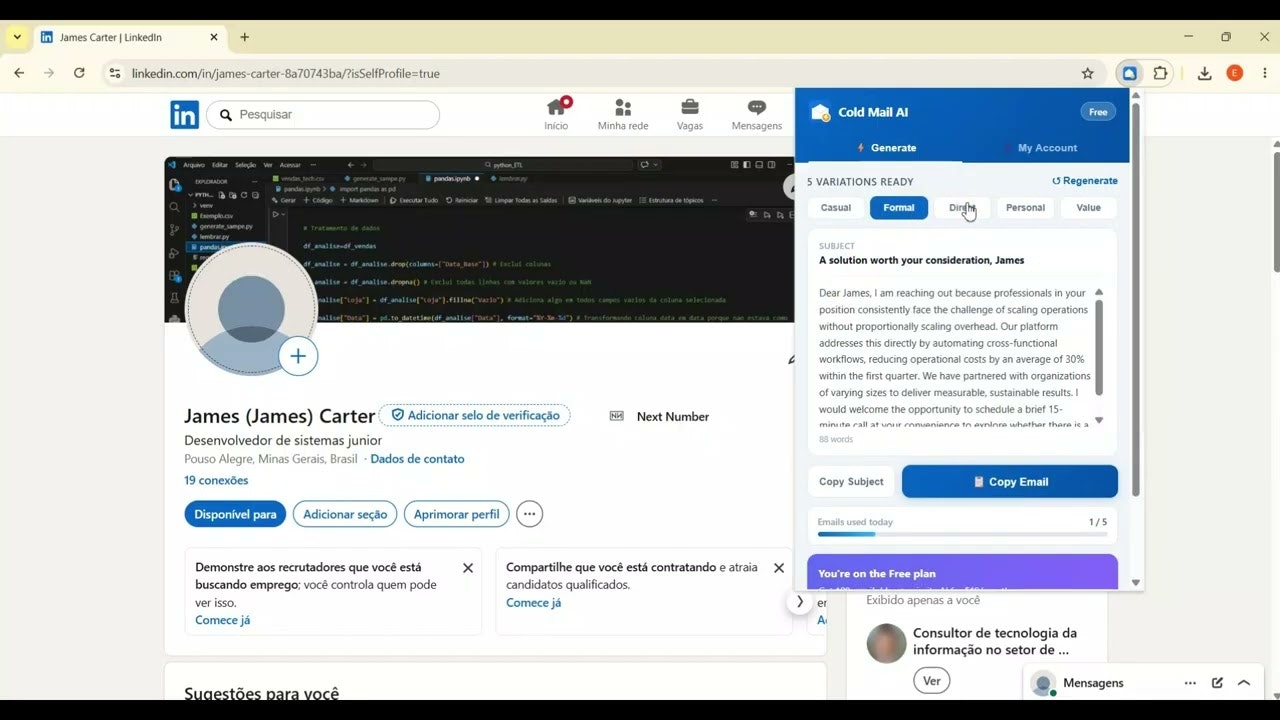
Task: Click the Regenerate refresh button
Action: pyautogui.click(x=1085, y=181)
